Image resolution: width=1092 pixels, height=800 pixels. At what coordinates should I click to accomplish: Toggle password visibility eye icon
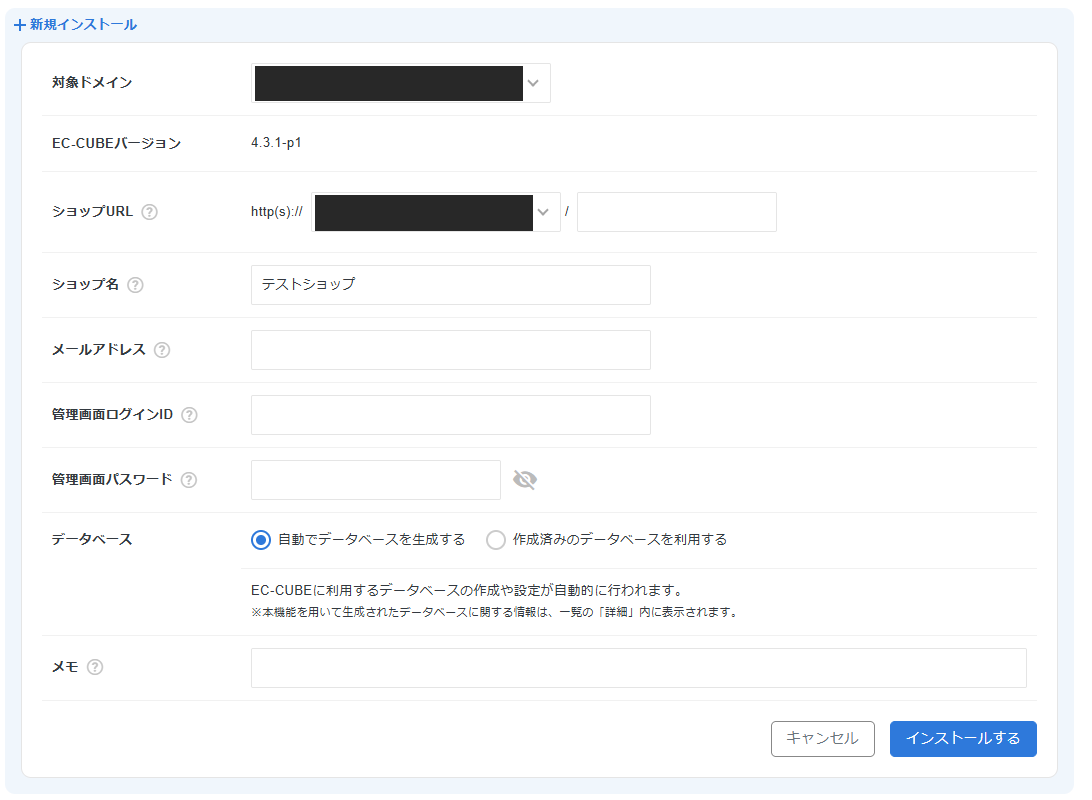(x=525, y=480)
